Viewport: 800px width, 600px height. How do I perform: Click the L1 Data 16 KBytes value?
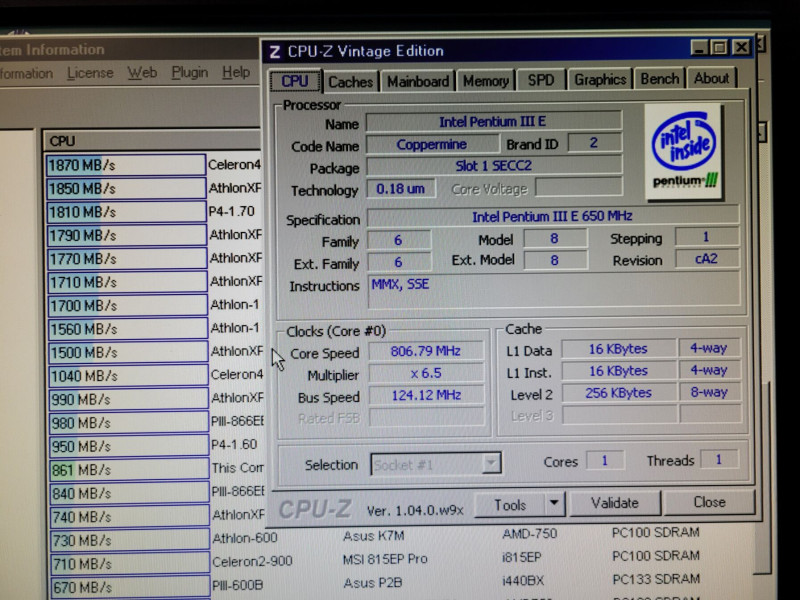619,349
